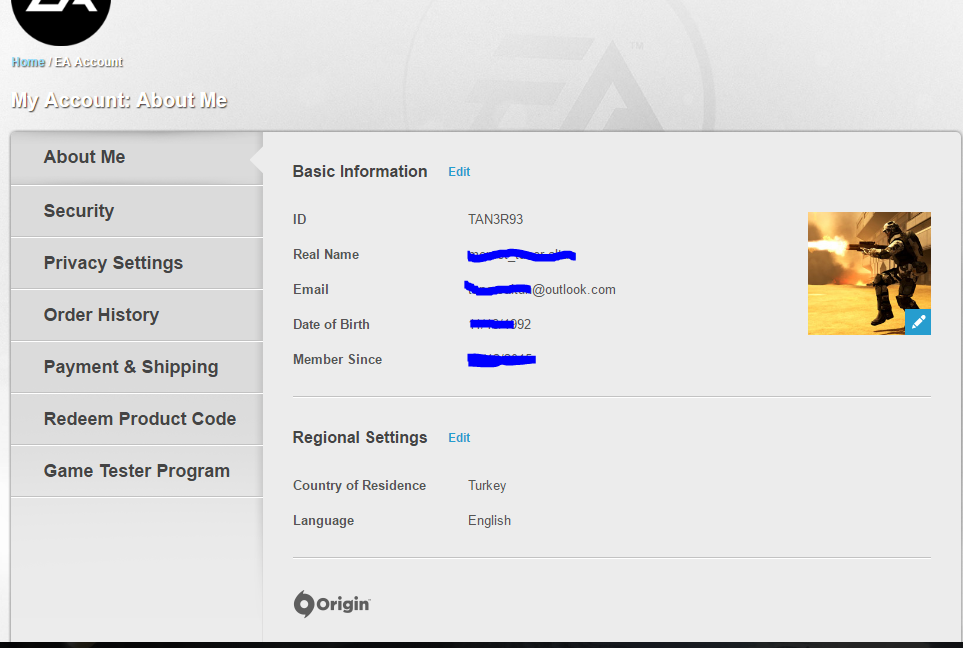The width and height of the screenshot is (963, 648).
Task: Click the Member Since label
Action: (x=337, y=359)
